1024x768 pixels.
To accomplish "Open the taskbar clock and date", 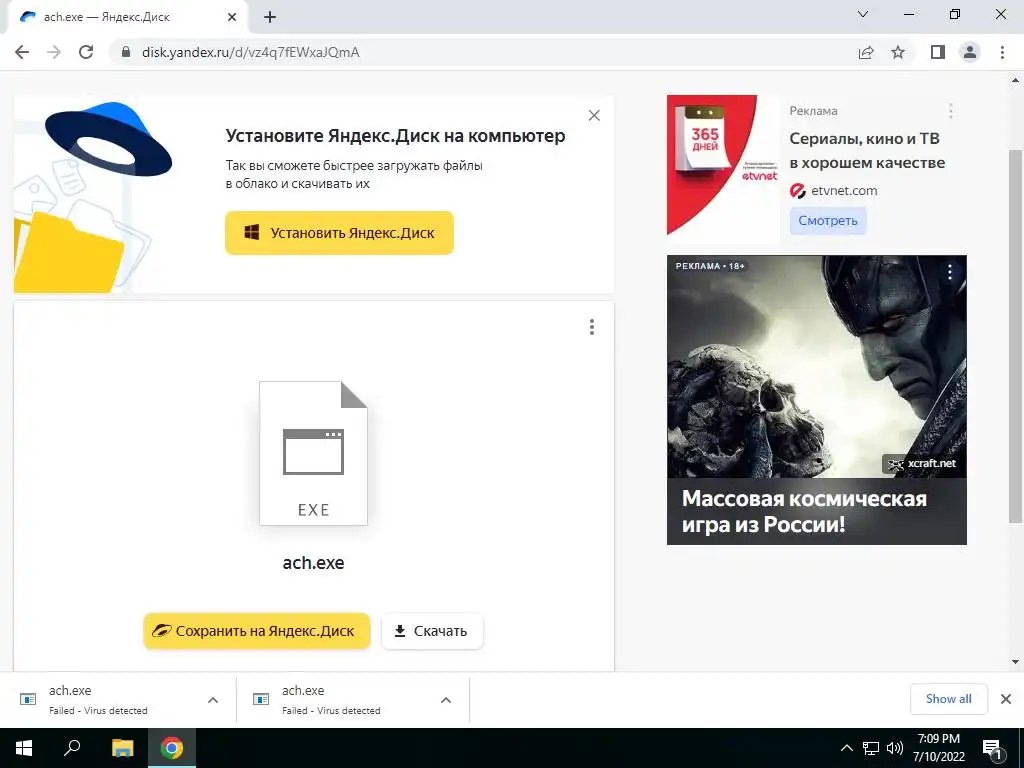I will click(938, 748).
